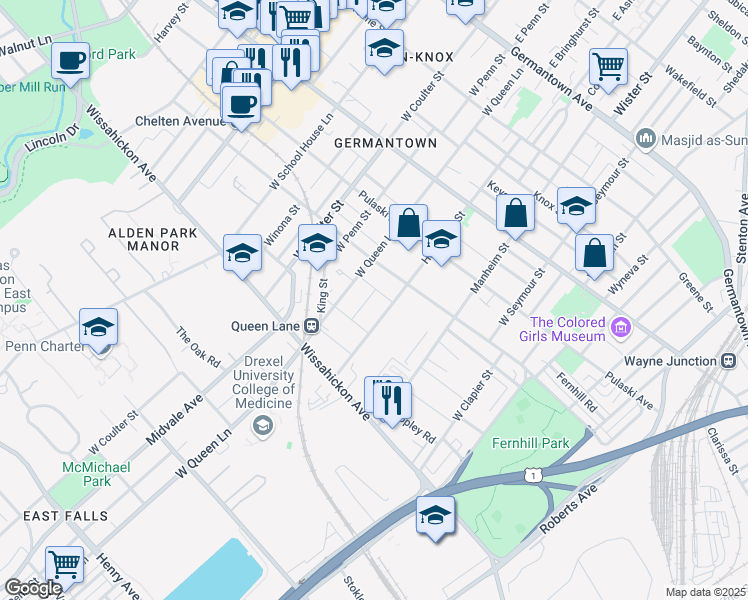Viewport: 748px width, 600px height.
Task: Click the Roberts Ave street label
Action: pos(568,509)
